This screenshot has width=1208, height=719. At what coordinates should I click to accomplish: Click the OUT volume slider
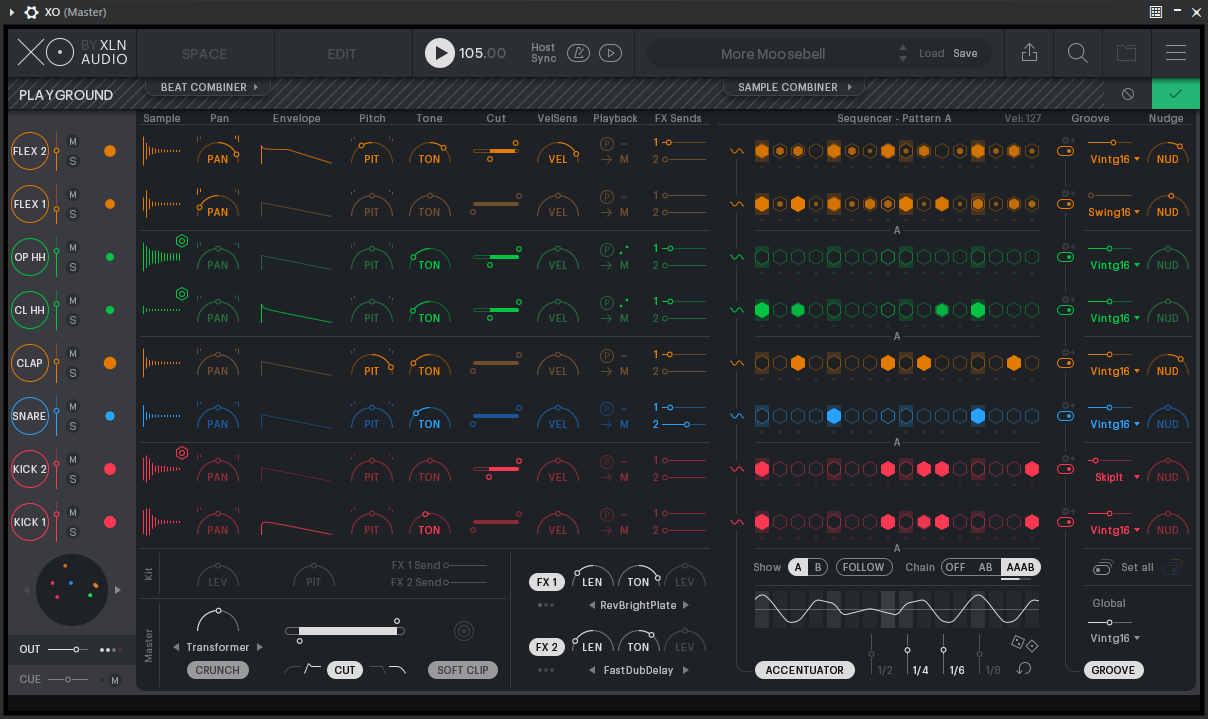[74, 649]
